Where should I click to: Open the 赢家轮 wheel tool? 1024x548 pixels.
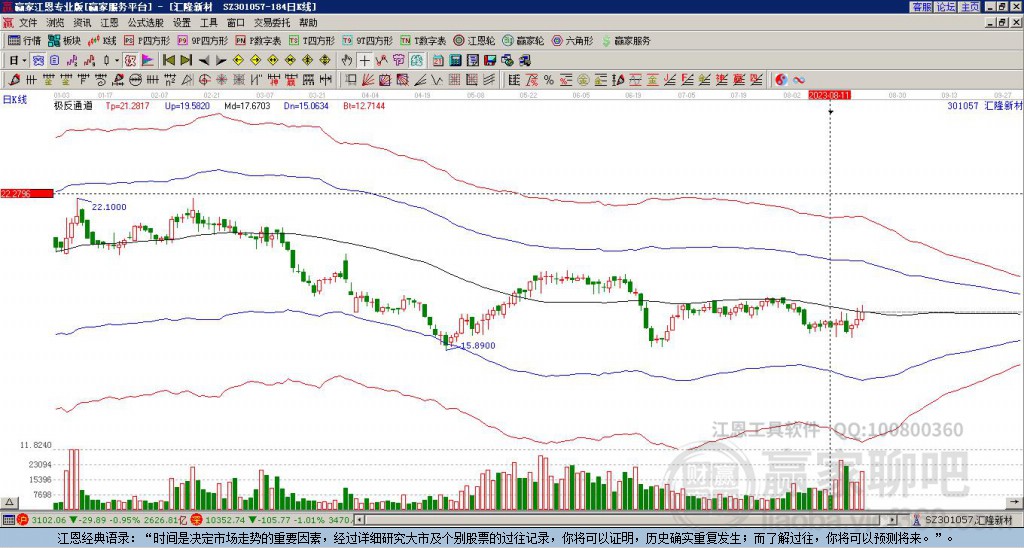pyautogui.click(x=523, y=40)
